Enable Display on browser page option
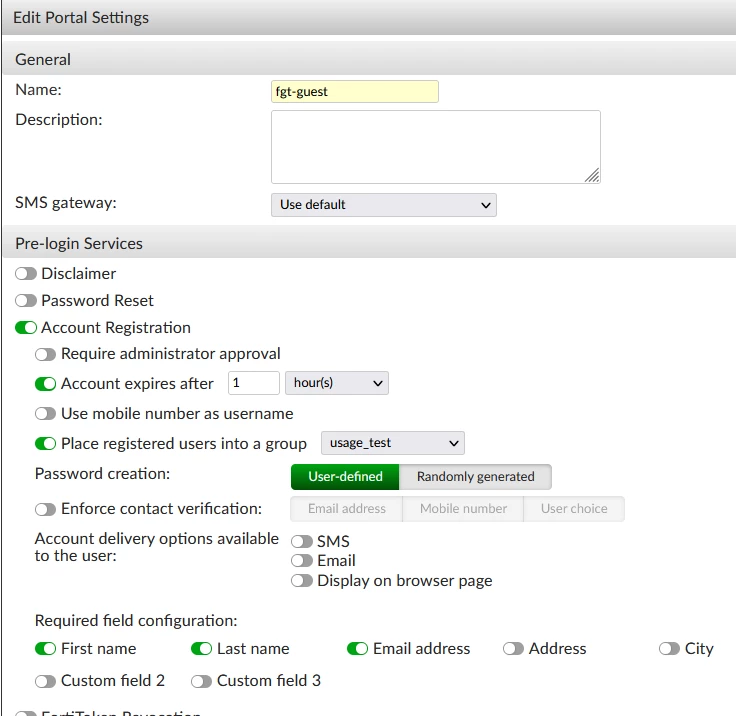736x716 pixels. [x=302, y=581]
